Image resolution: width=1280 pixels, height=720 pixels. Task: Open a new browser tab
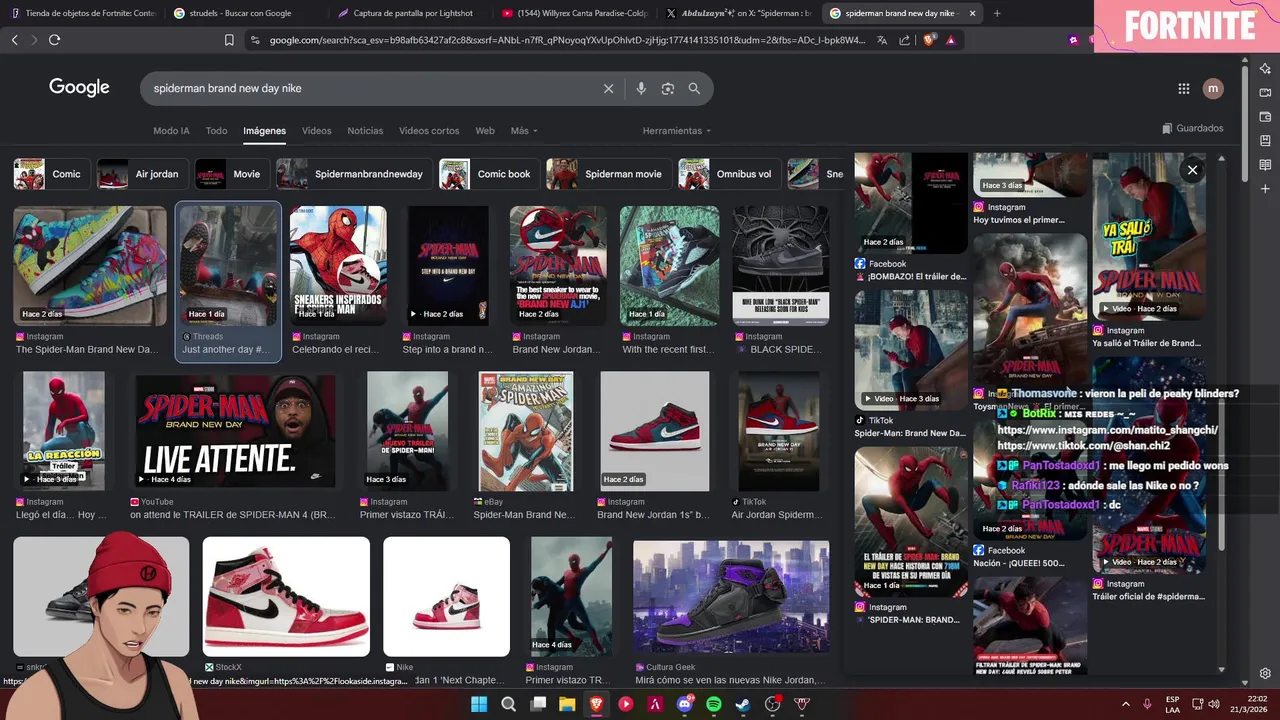(x=998, y=13)
